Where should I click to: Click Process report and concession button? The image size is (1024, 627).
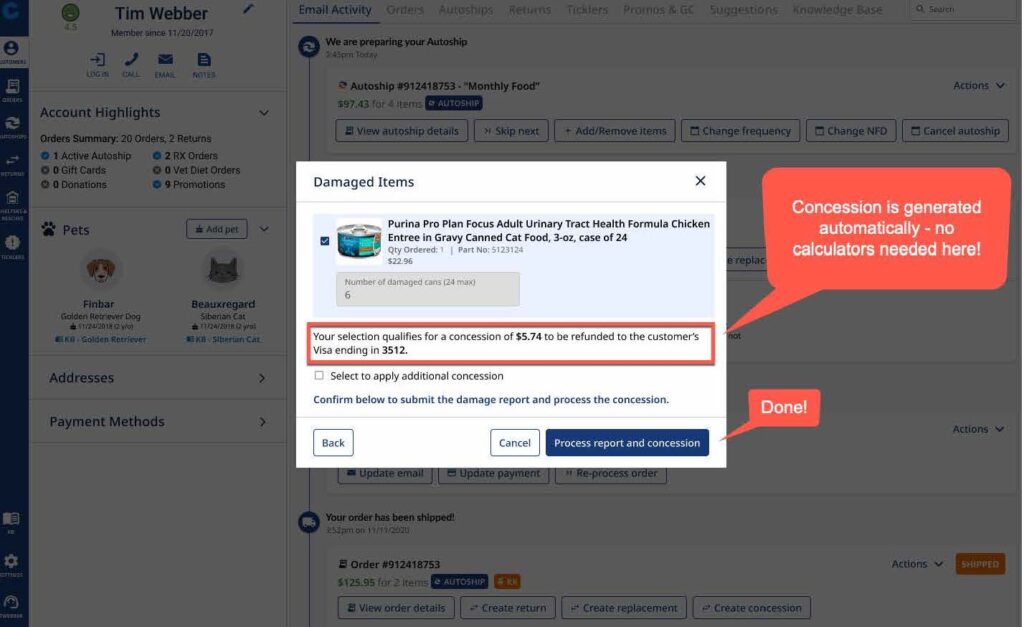point(627,443)
